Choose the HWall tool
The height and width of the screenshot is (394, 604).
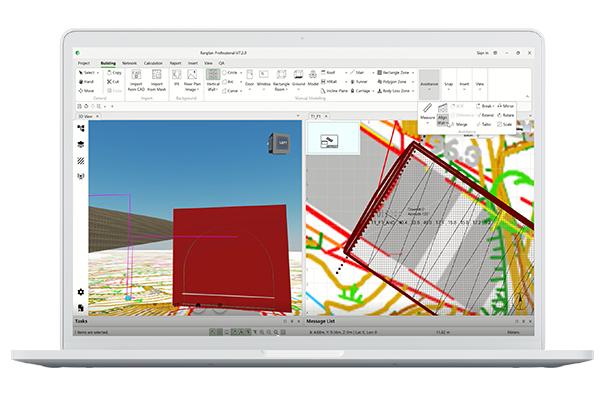point(329,82)
